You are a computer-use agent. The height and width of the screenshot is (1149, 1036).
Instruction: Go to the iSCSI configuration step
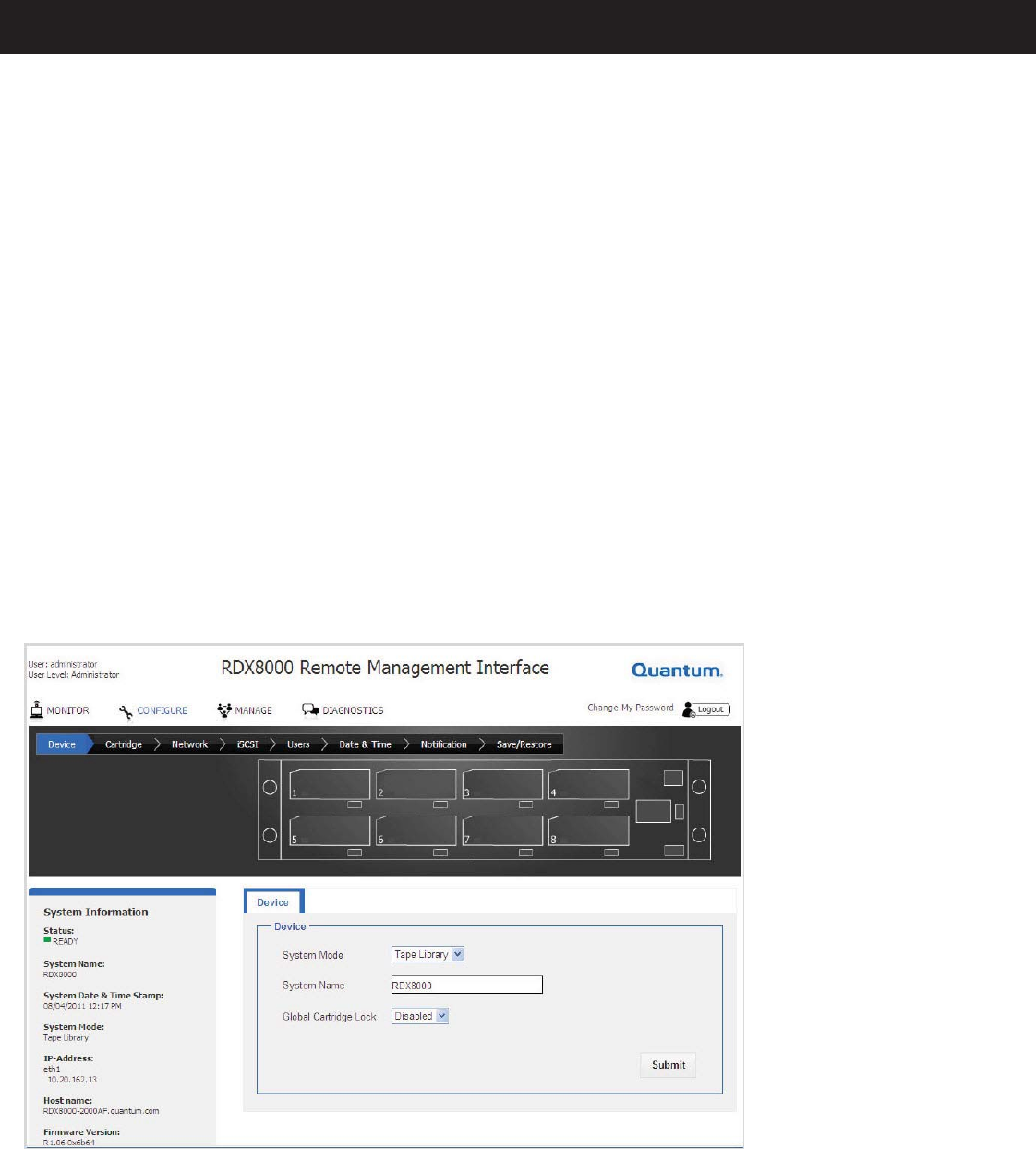[247, 744]
